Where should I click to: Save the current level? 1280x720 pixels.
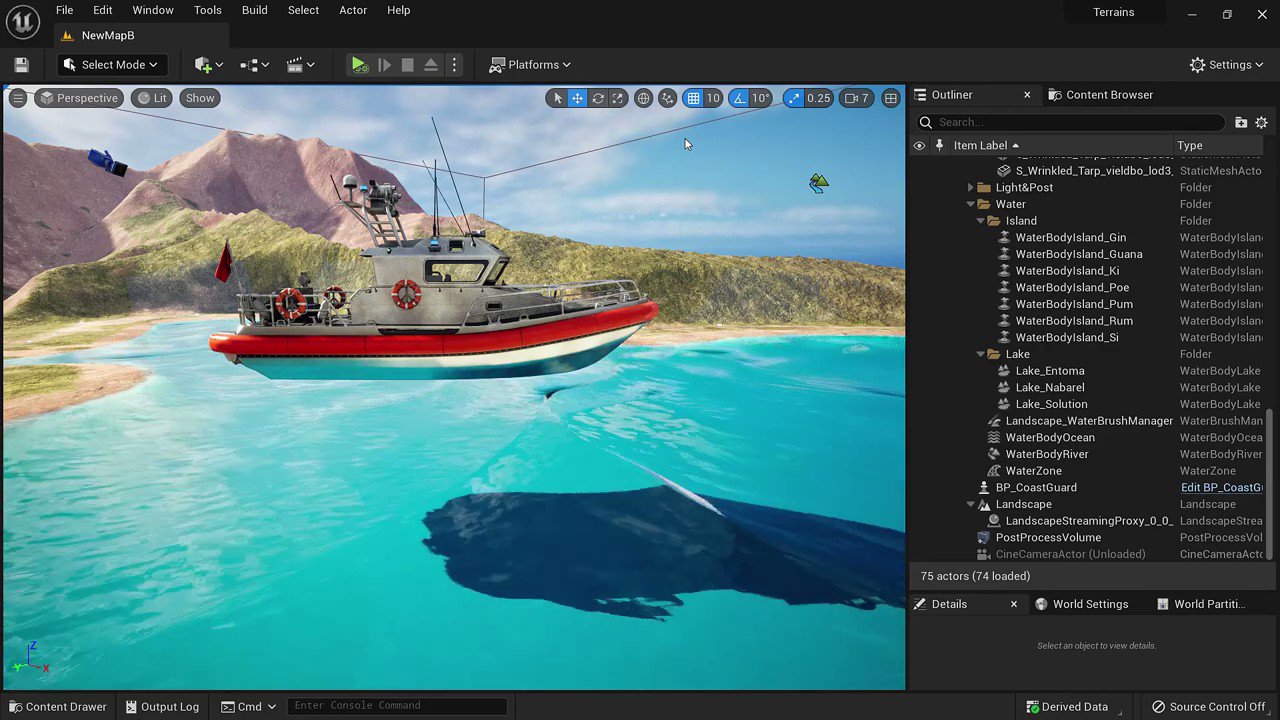point(21,64)
